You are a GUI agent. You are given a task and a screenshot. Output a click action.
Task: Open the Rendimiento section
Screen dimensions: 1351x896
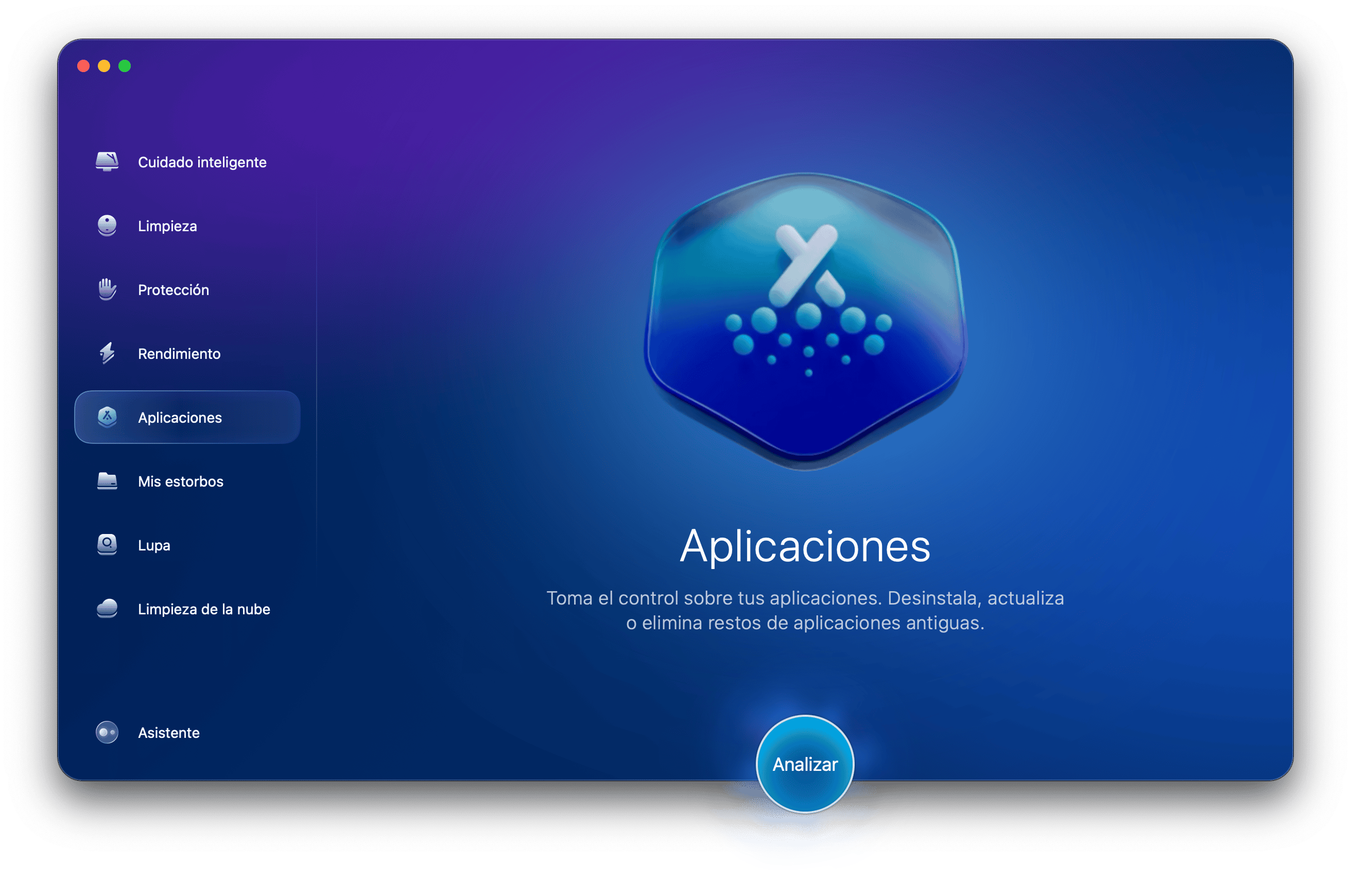(x=178, y=353)
